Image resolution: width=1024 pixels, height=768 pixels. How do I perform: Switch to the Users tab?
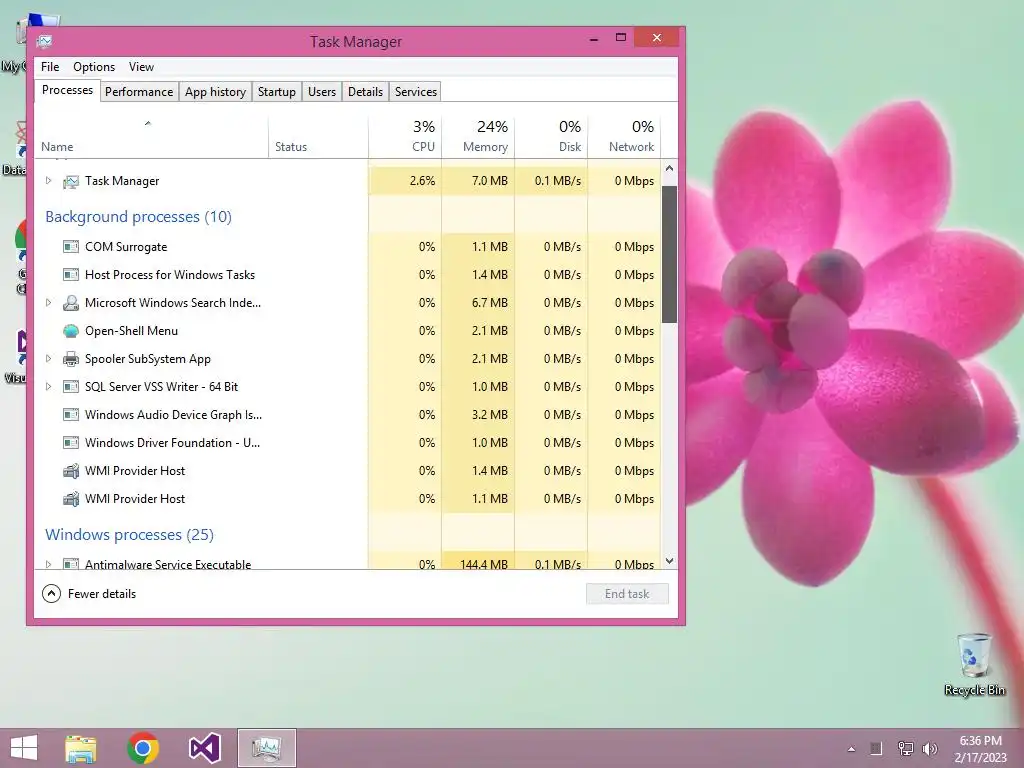coord(321,92)
